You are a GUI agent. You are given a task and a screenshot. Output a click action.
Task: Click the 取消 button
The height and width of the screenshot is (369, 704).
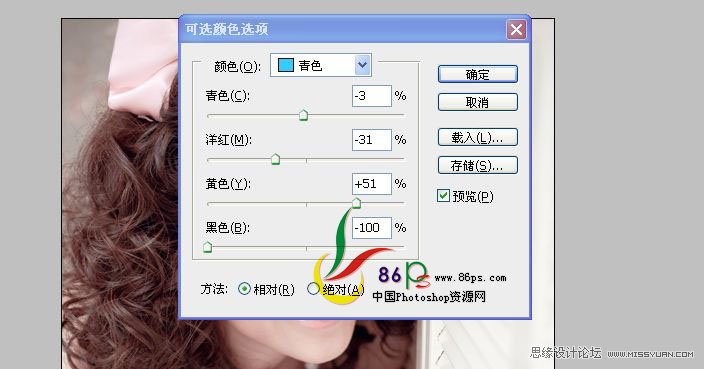[x=478, y=102]
